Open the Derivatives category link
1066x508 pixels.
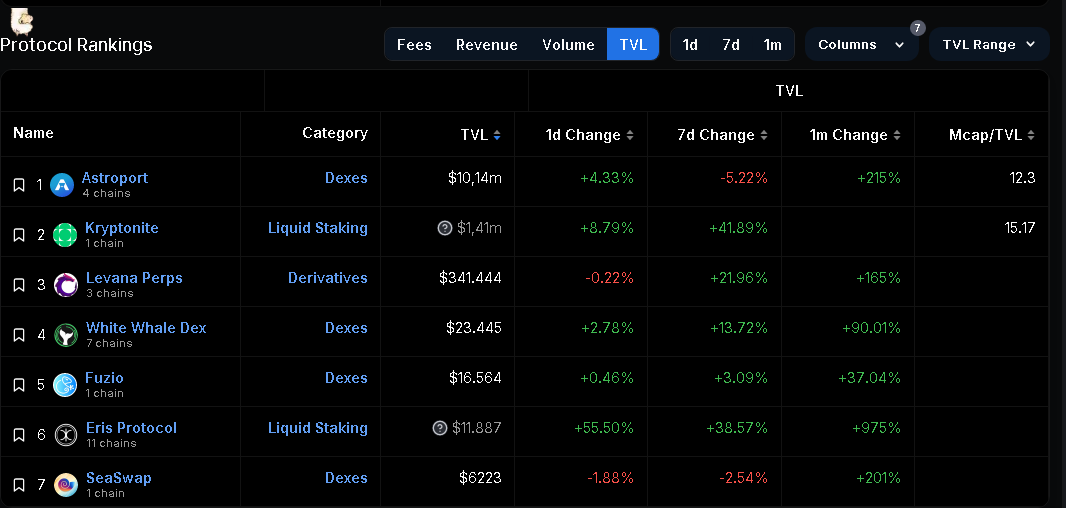[x=328, y=277]
